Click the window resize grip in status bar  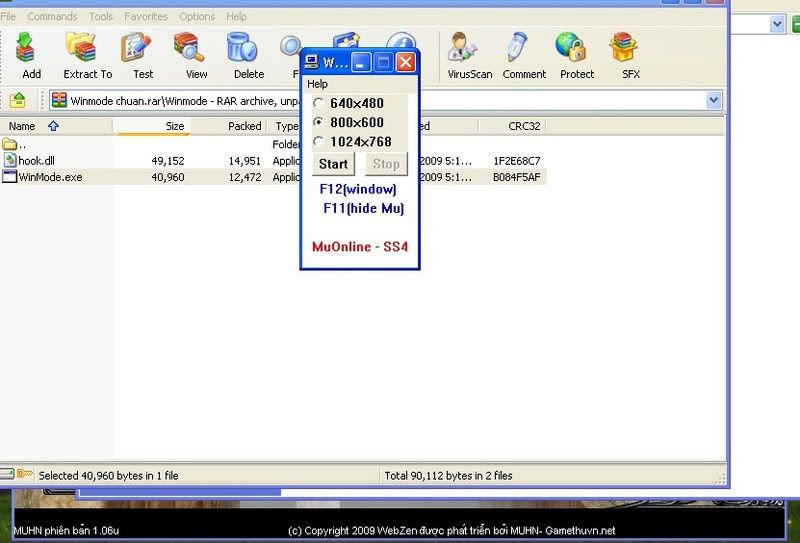click(720, 478)
